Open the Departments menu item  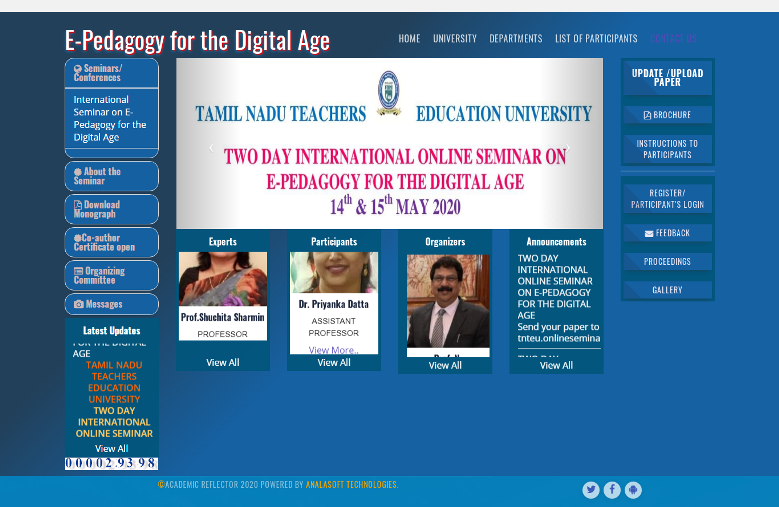click(515, 39)
